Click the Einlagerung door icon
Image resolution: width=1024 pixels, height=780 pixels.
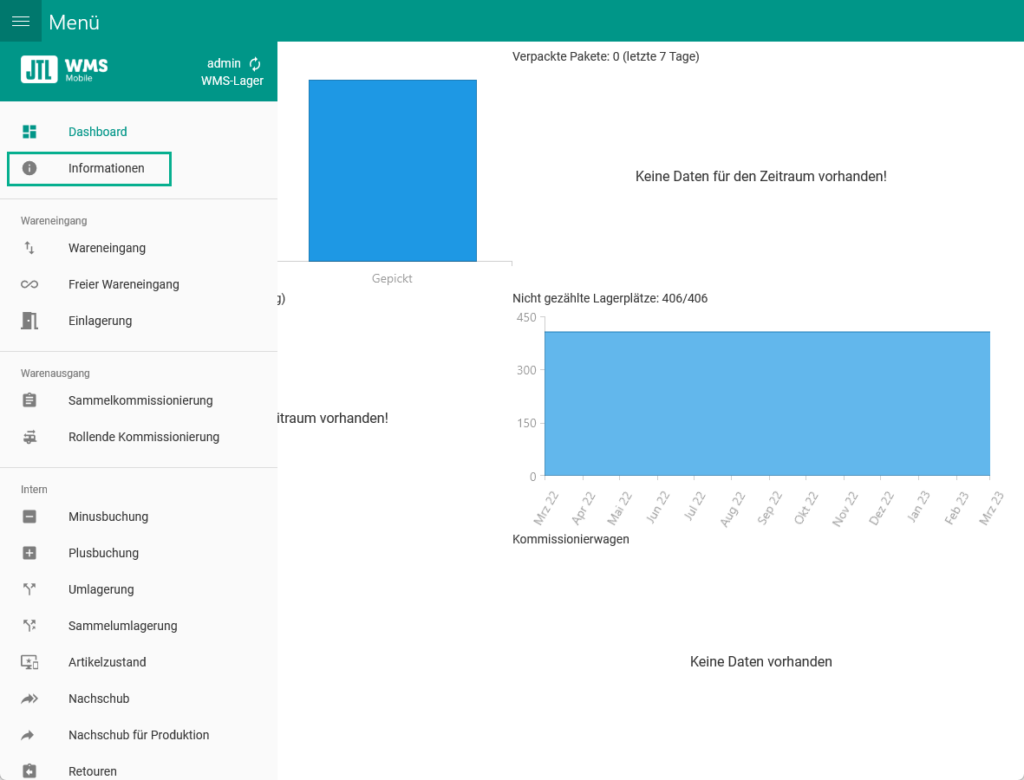click(29, 321)
